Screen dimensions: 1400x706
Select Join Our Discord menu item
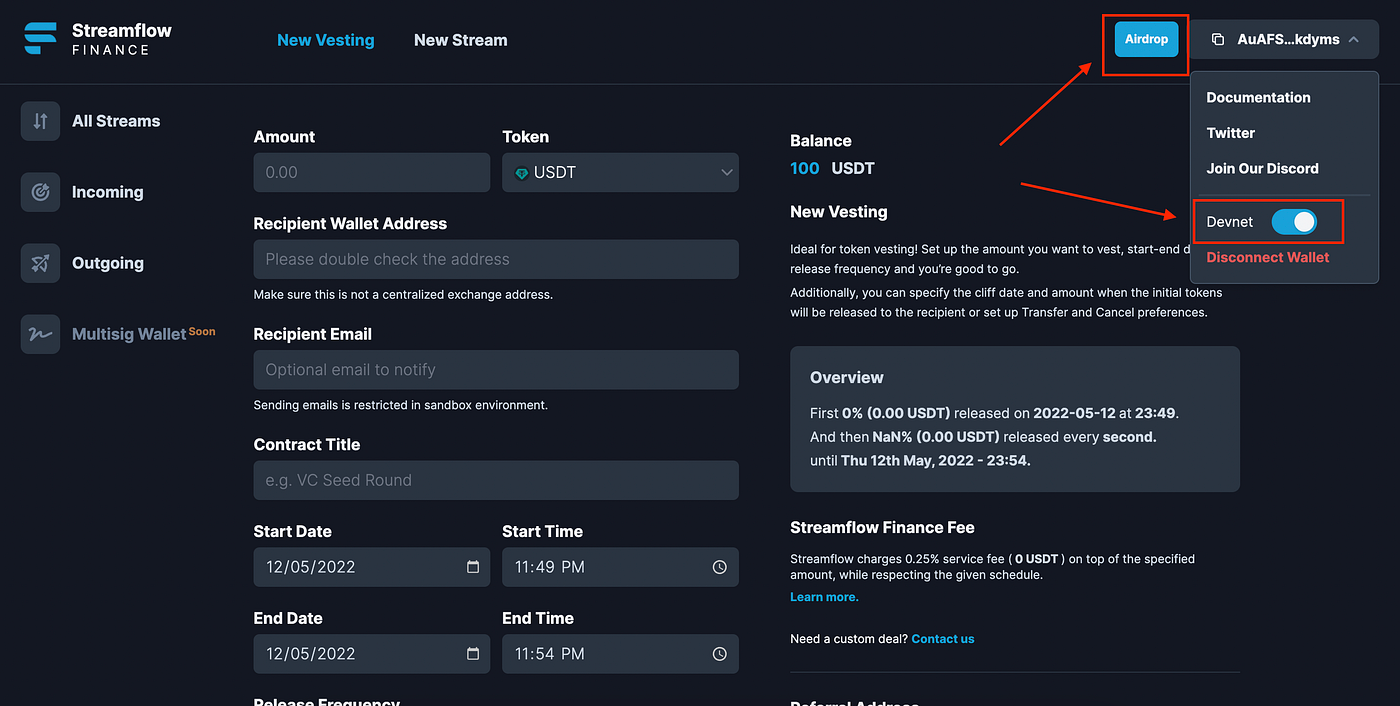click(x=1262, y=168)
